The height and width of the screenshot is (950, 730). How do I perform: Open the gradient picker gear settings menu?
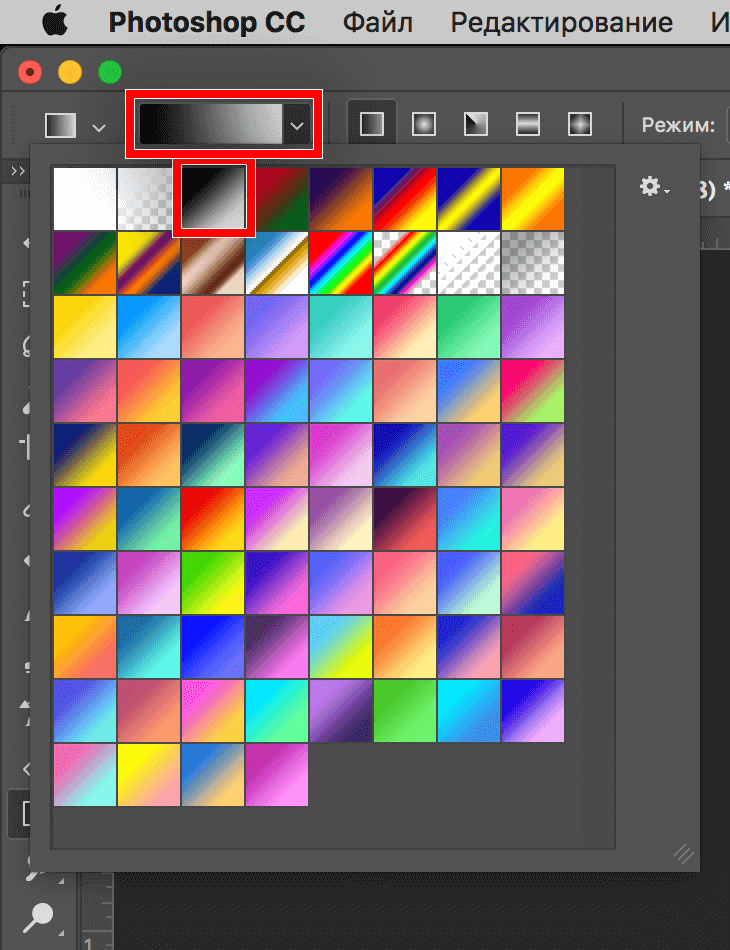[654, 187]
